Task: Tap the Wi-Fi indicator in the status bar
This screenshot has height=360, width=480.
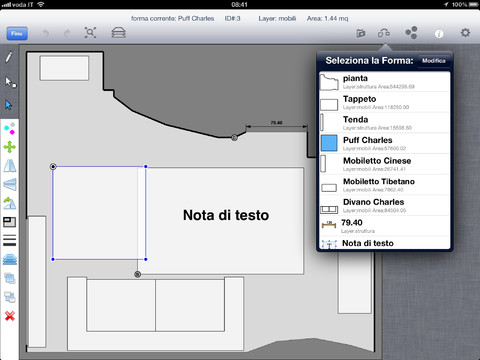Action: click(x=41, y=4)
